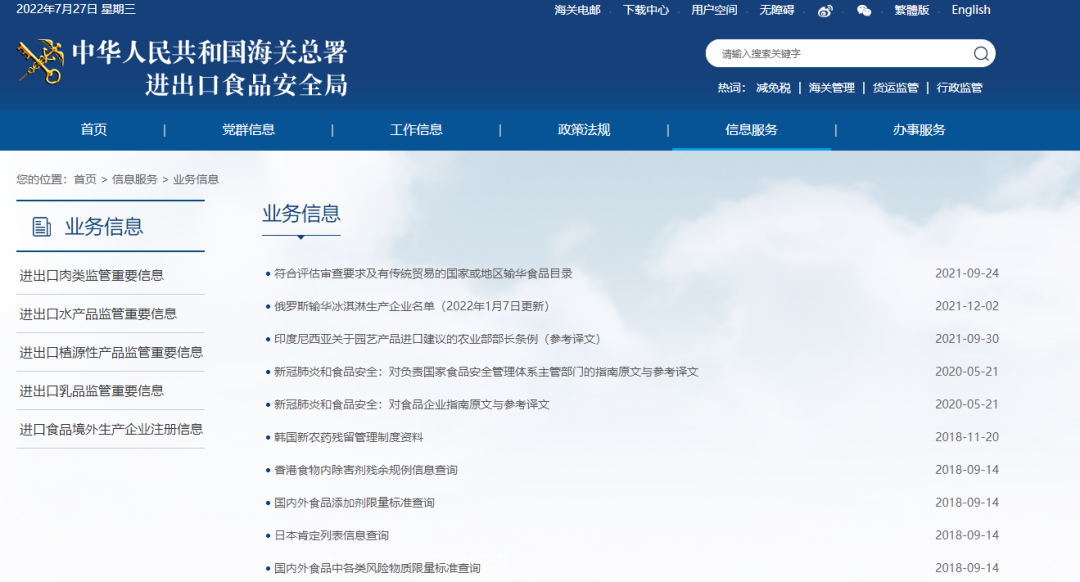Open the WeChat icon link
Screen dimensions: 1080x582
point(864,10)
